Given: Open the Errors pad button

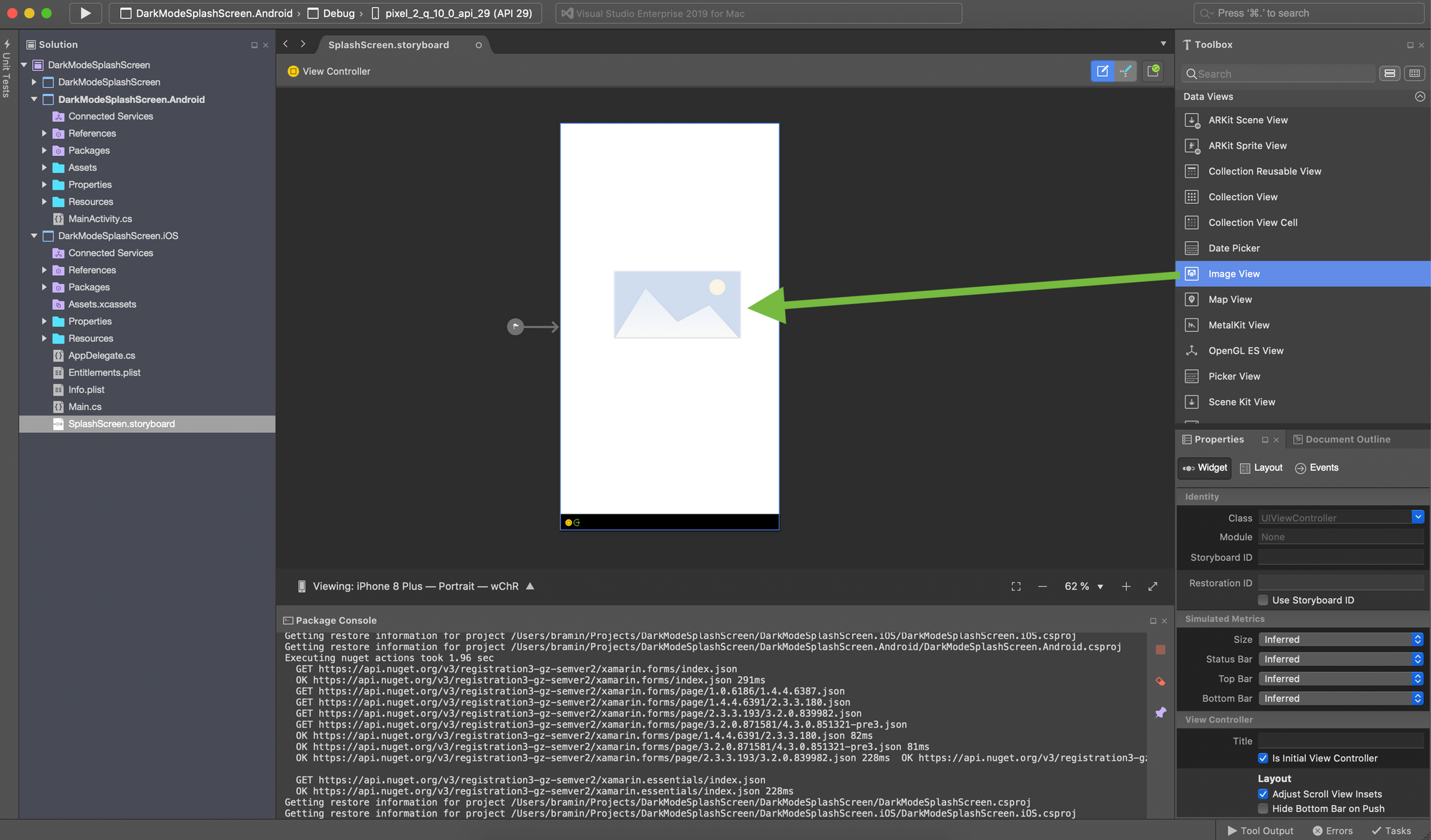Looking at the screenshot, I should pos(1332,831).
